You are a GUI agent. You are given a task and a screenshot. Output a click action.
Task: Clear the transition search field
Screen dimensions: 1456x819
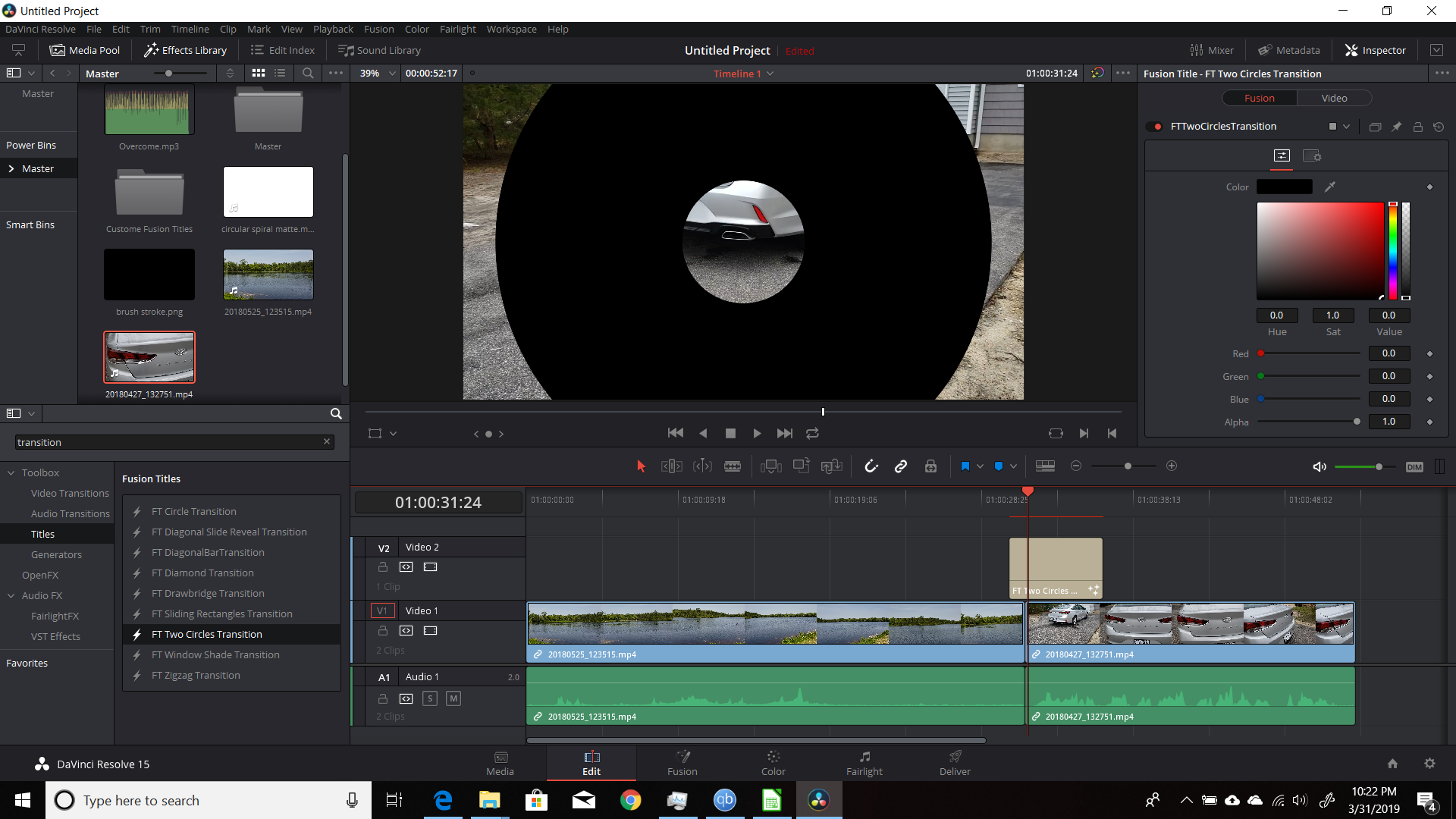pyautogui.click(x=327, y=441)
